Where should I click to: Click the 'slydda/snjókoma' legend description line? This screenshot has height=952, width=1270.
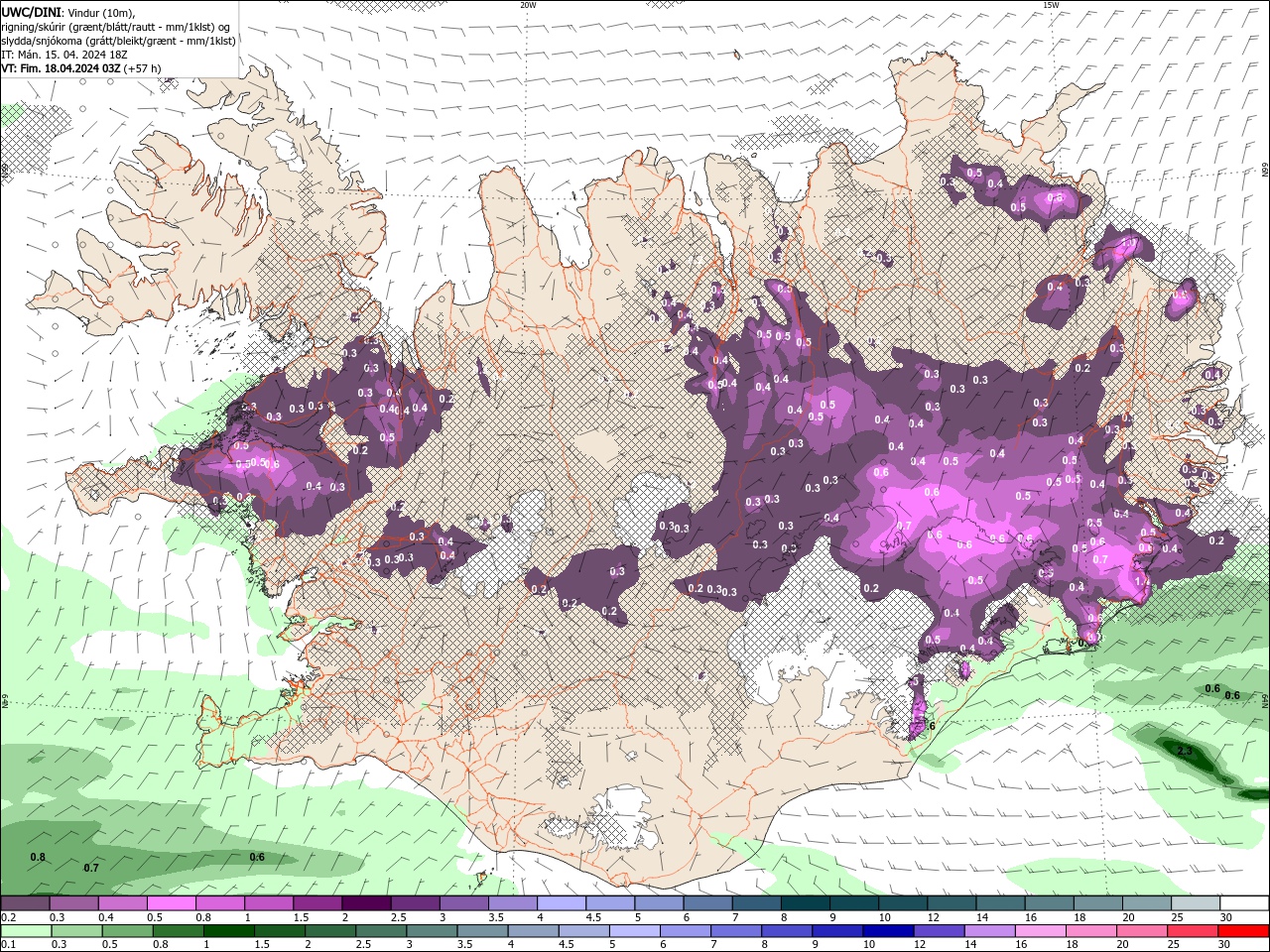click(x=118, y=41)
